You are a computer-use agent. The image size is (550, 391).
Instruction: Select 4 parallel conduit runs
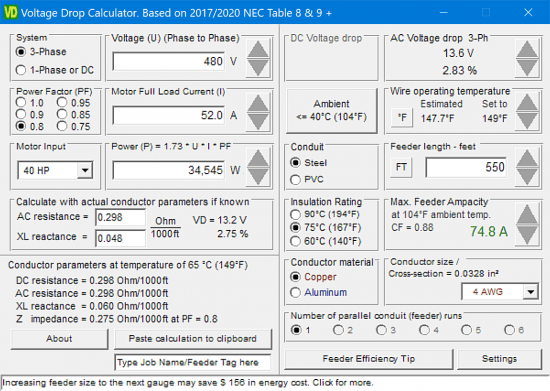click(429, 330)
